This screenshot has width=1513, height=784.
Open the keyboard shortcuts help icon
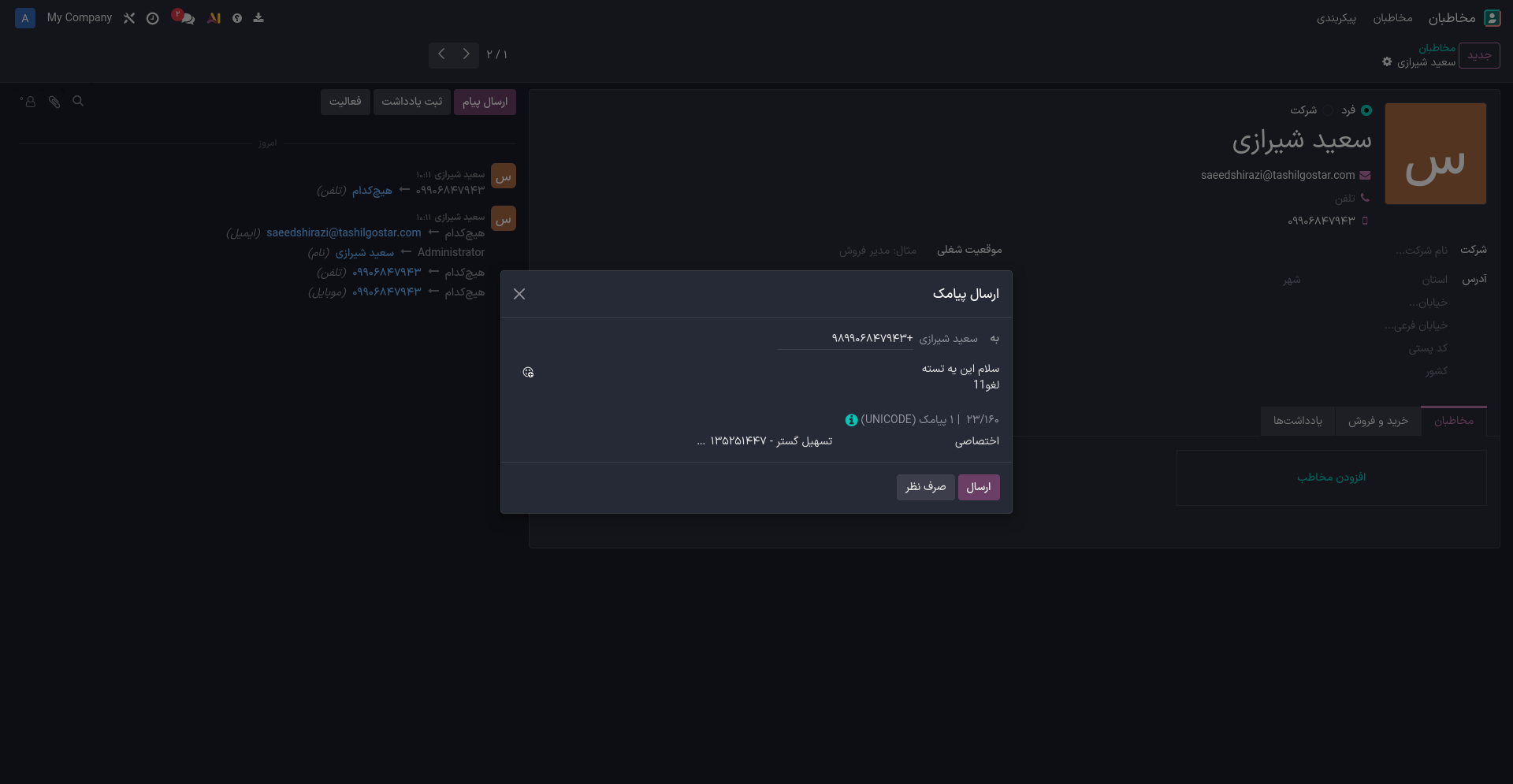pyautogui.click(x=237, y=17)
